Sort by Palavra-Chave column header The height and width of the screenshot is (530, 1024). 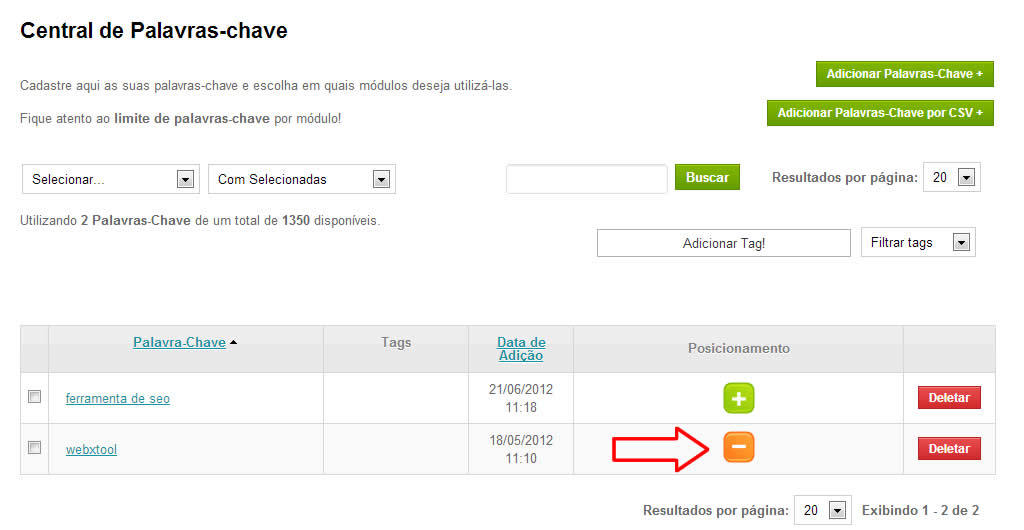tap(180, 342)
